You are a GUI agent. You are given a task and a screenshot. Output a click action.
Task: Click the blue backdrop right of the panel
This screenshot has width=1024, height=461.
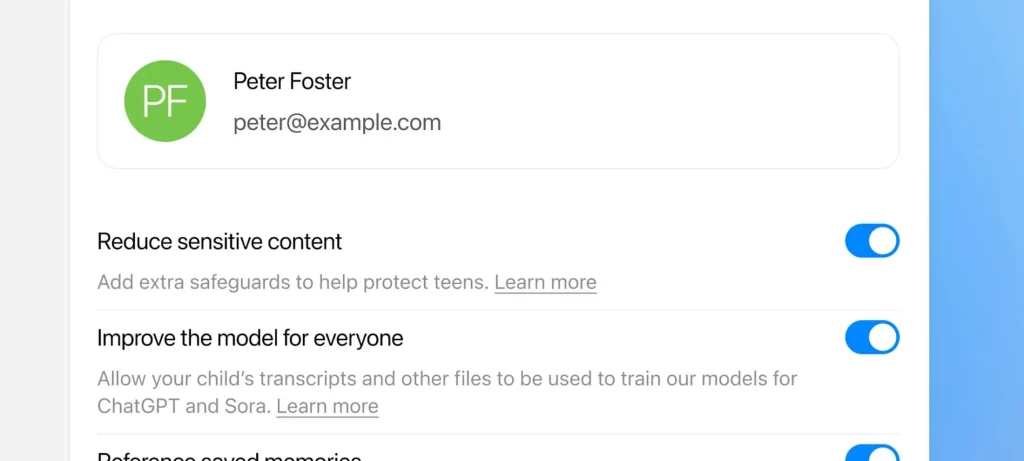(976, 230)
